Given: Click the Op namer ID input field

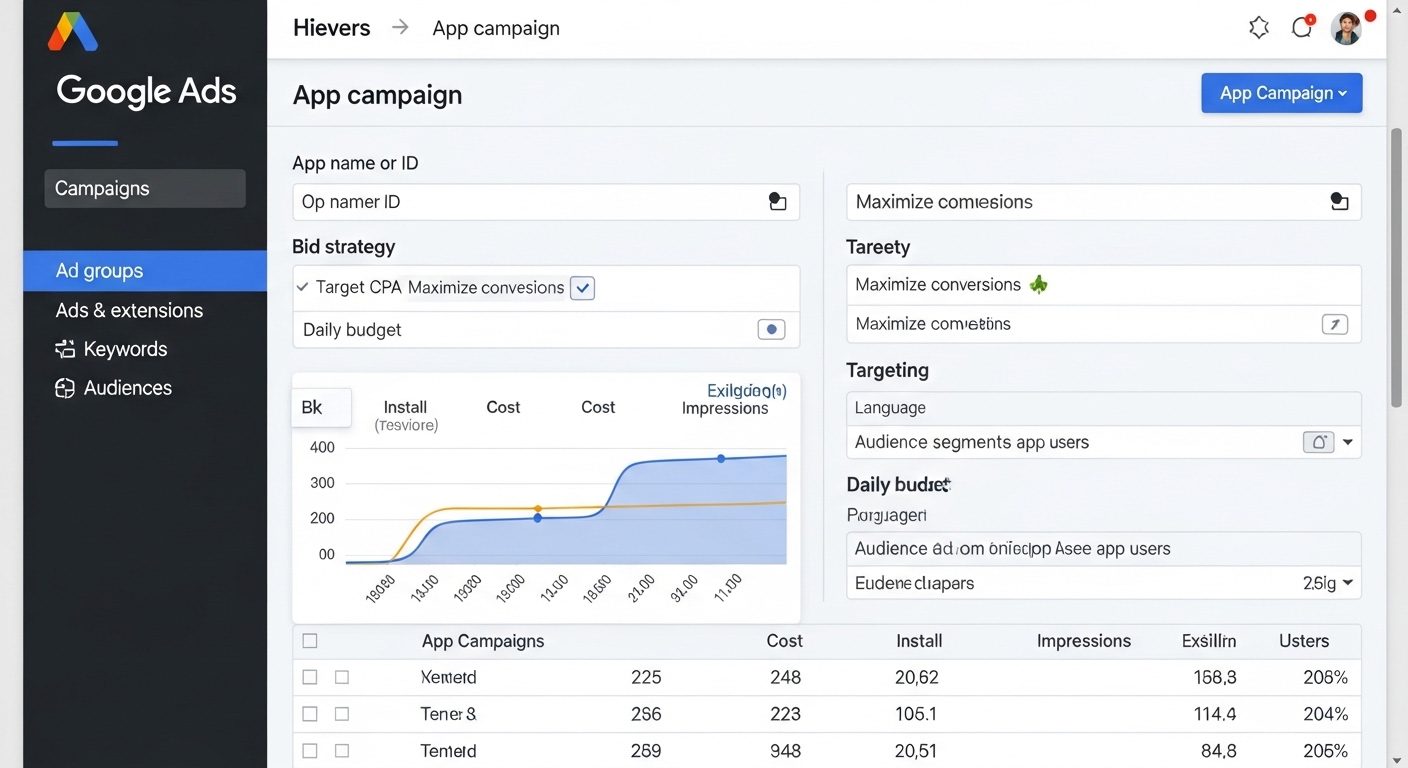Looking at the screenshot, I should [x=546, y=202].
